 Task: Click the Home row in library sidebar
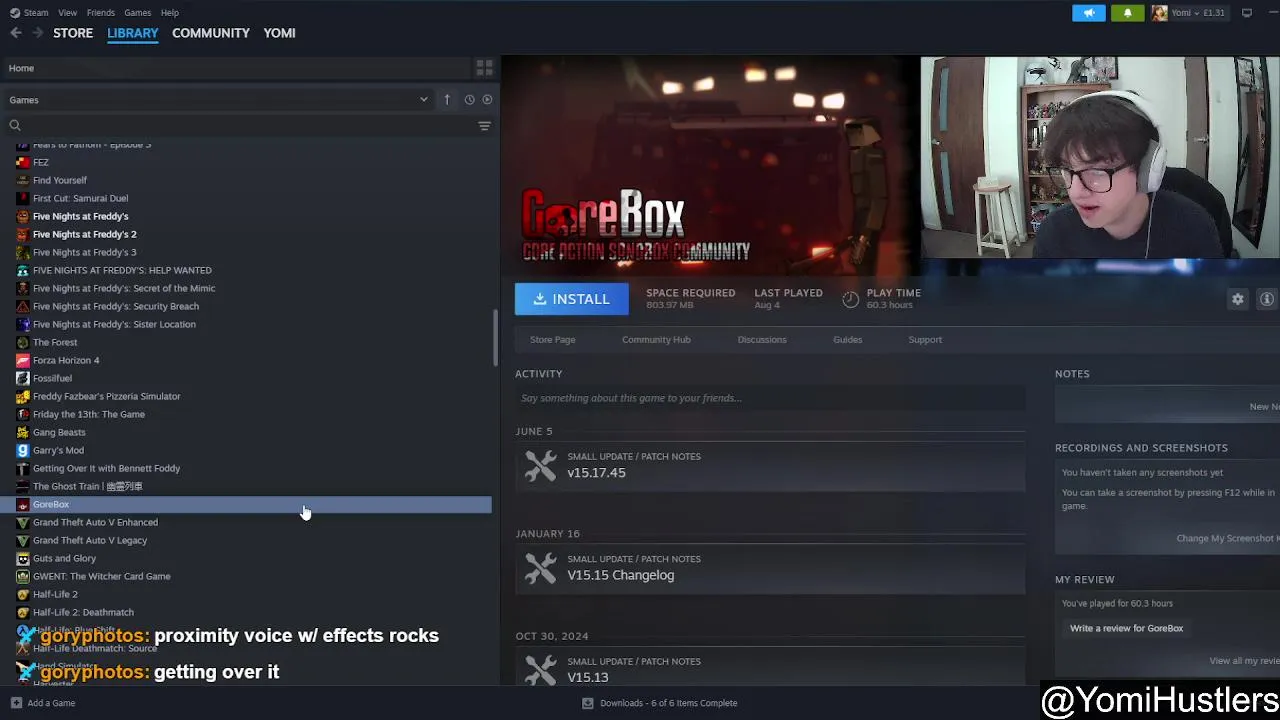238,68
